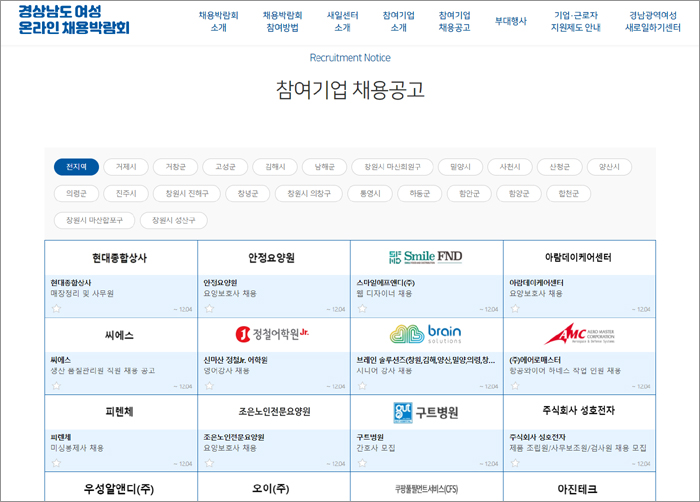Toggle favorite star on 조은노인전문요양원 posting
The image size is (700, 502).
point(209,463)
